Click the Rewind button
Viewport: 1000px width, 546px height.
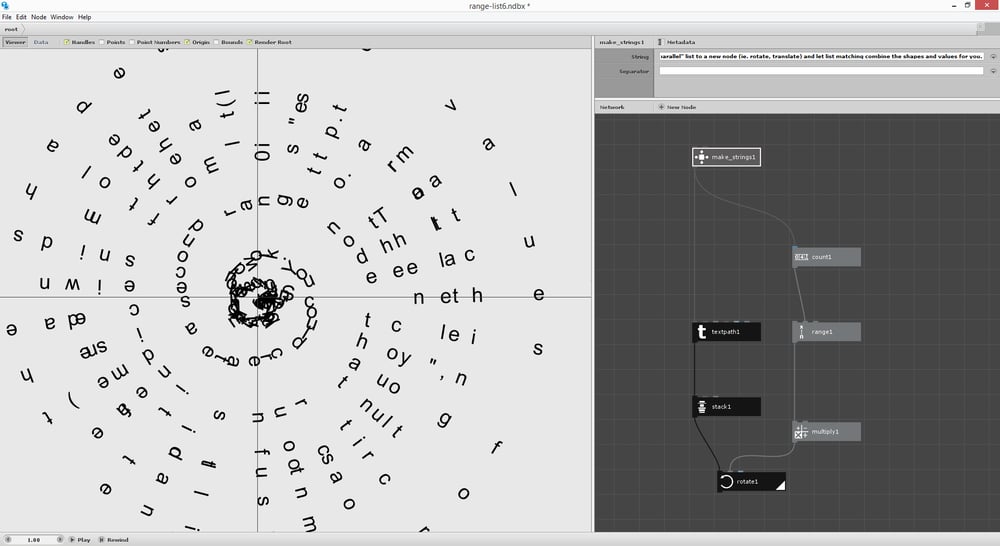pos(114,540)
